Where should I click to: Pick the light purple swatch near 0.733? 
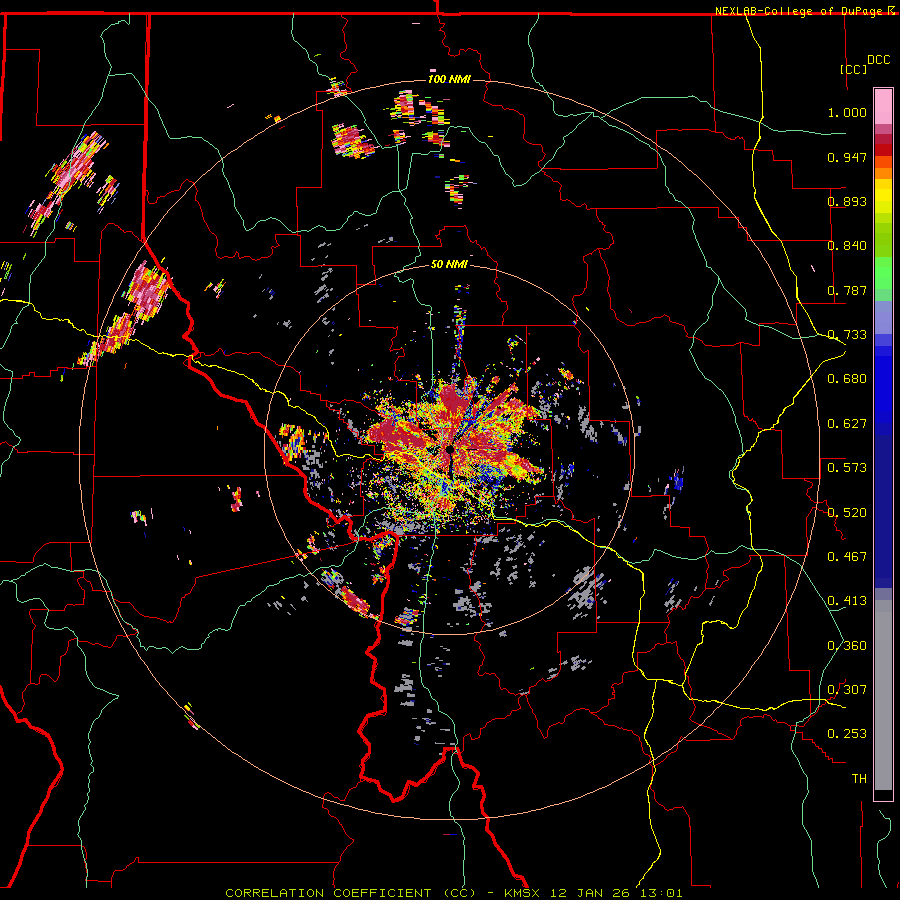coord(883,317)
